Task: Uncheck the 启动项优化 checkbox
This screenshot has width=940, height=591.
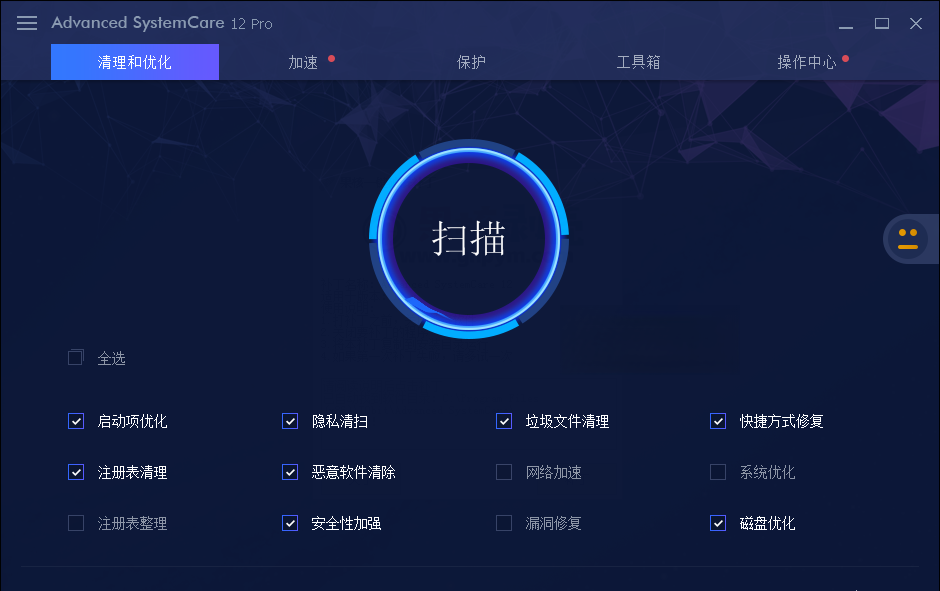Action: coord(76,421)
